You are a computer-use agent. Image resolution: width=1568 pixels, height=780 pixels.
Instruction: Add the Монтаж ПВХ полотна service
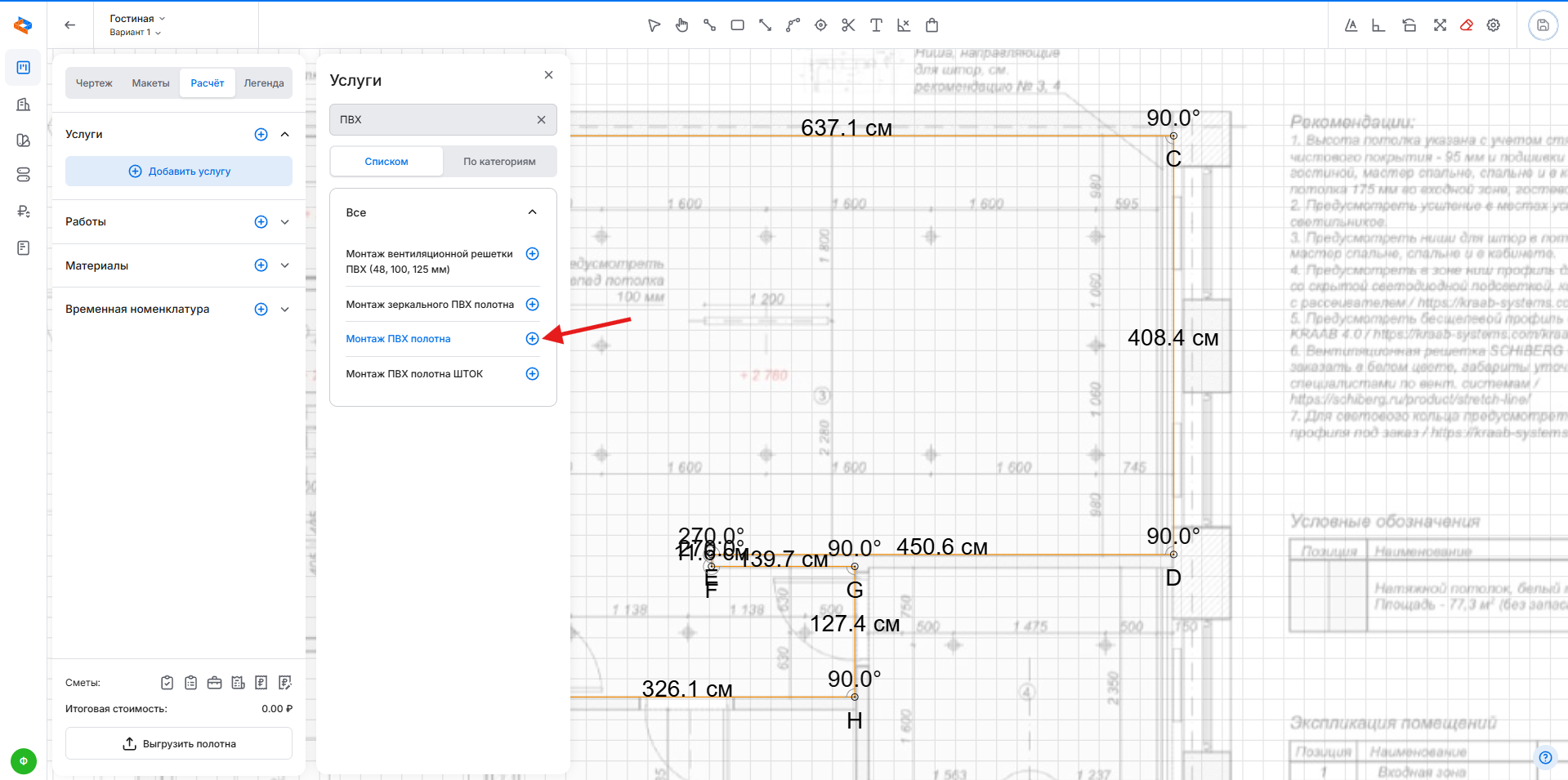(x=532, y=339)
